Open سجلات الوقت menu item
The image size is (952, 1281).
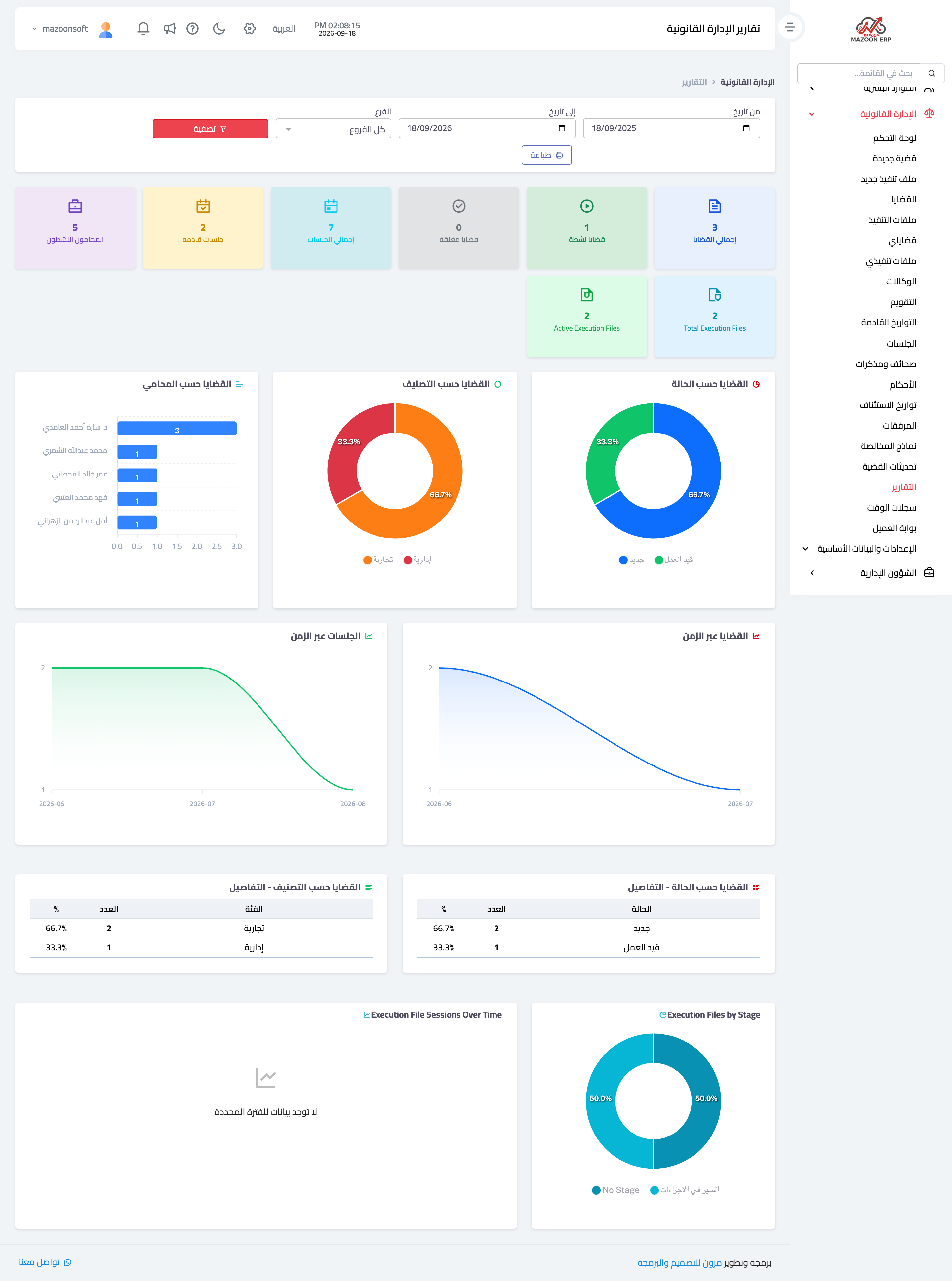[x=892, y=507]
